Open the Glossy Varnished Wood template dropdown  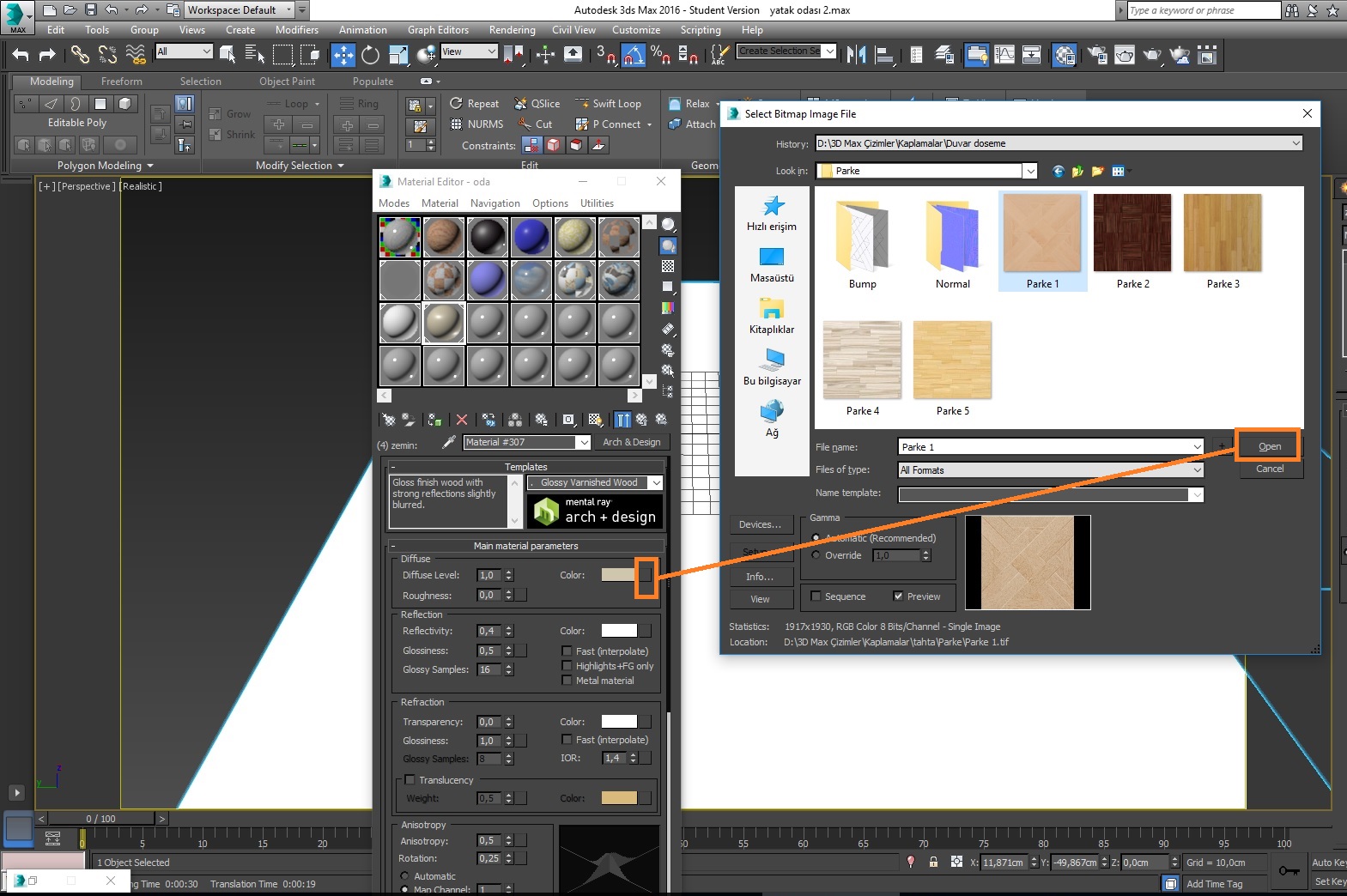pos(656,483)
